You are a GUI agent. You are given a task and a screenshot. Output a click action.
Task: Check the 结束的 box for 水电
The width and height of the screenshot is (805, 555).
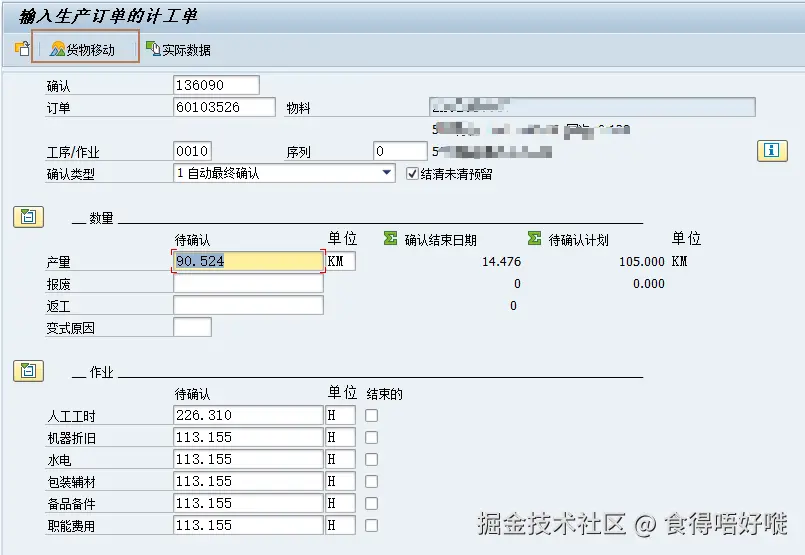tap(371, 459)
